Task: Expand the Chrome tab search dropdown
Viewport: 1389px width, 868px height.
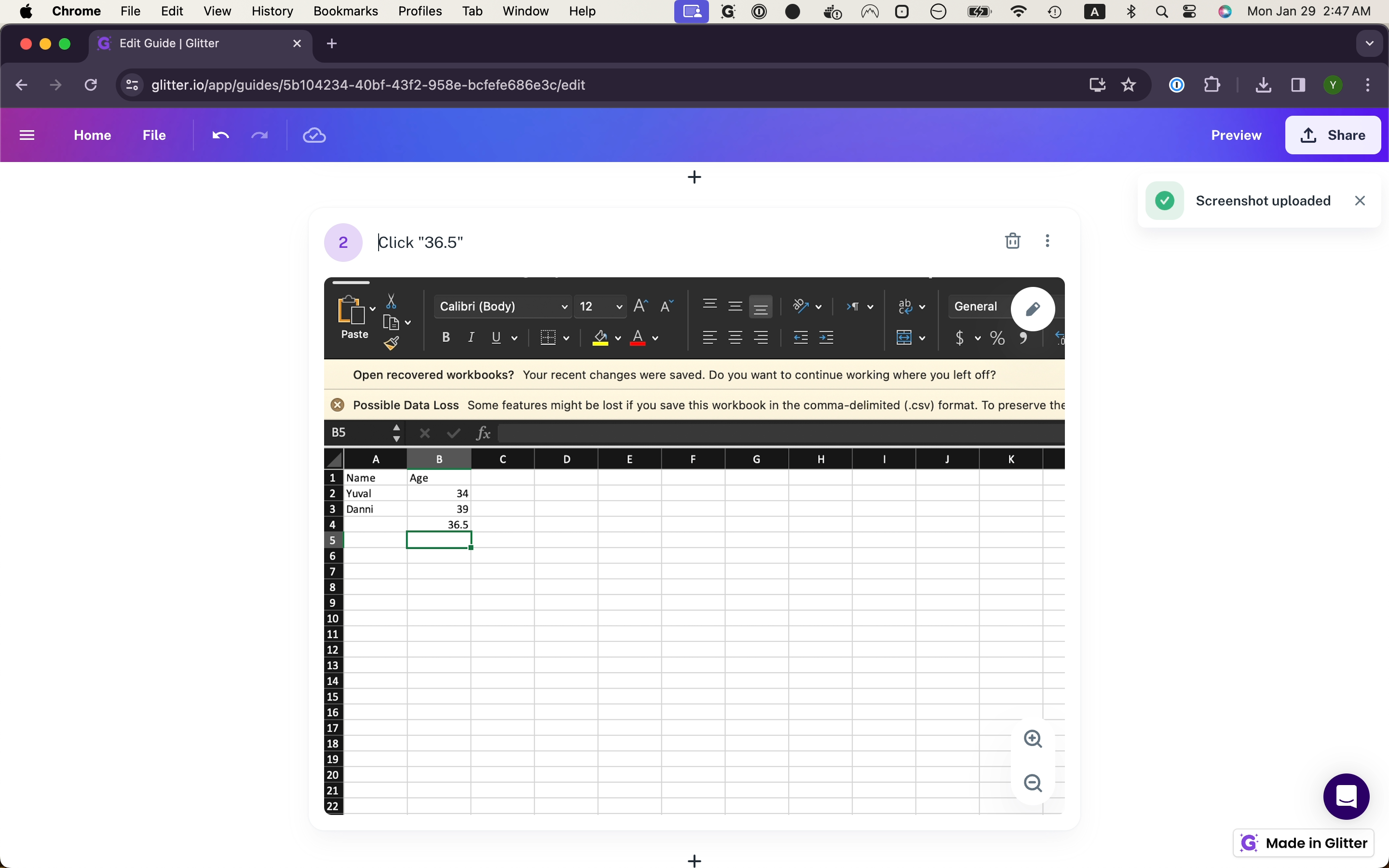Action: click(1370, 43)
